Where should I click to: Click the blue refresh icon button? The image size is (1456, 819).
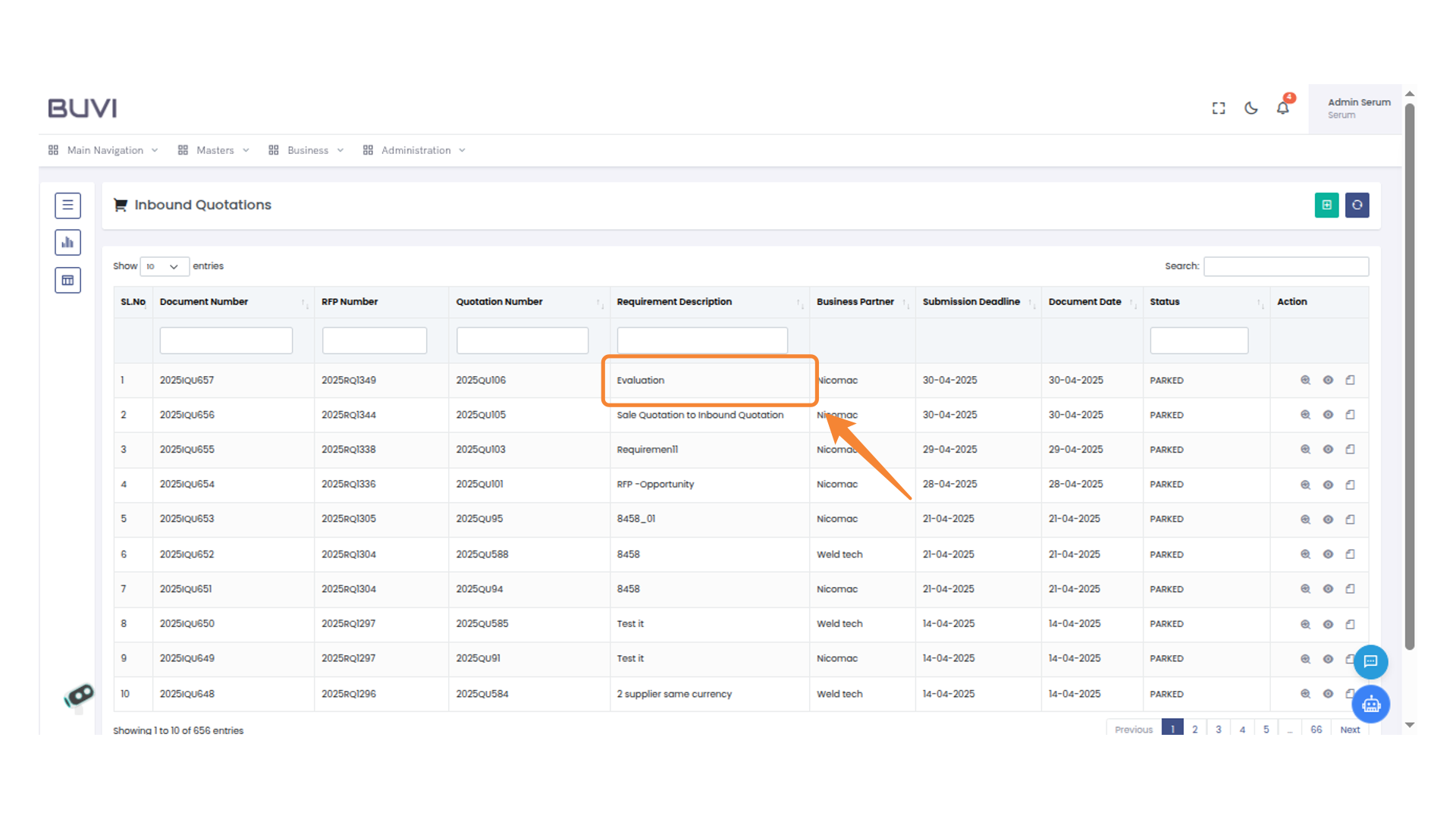1357,205
